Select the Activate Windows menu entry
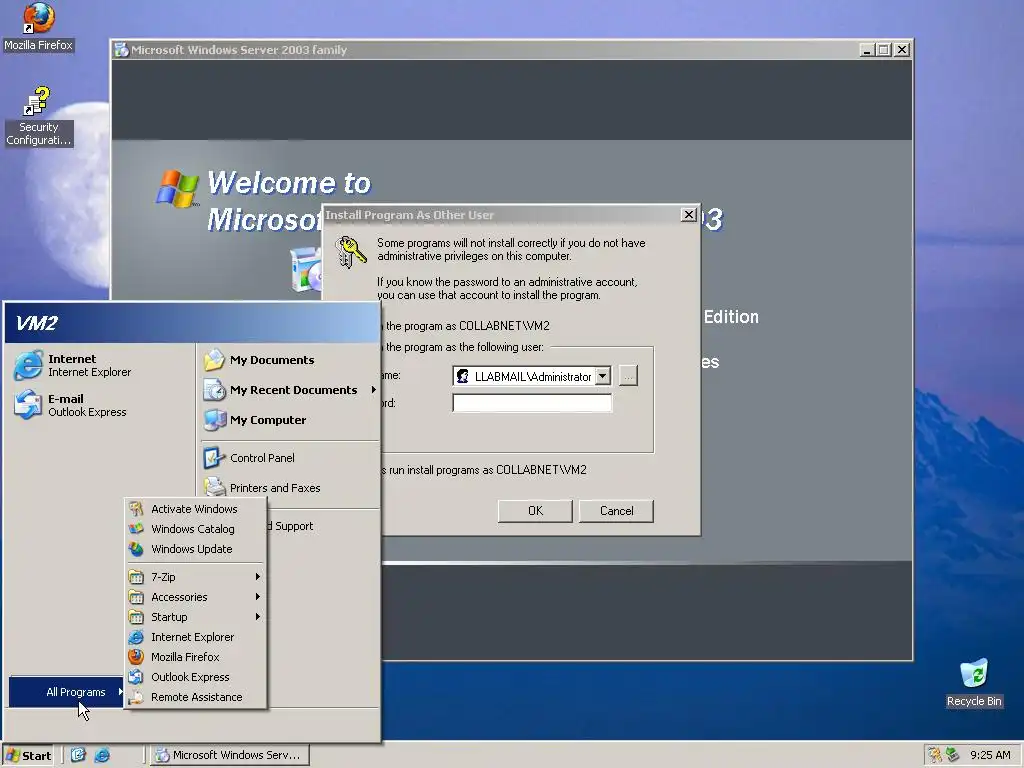Viewport: 1024px width, 768px height. coord(196,509)
